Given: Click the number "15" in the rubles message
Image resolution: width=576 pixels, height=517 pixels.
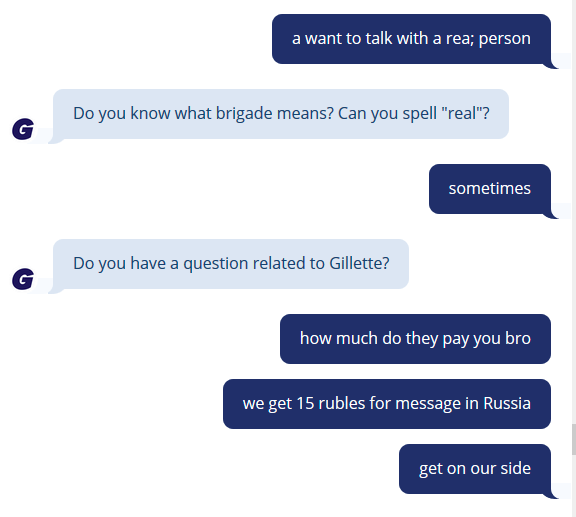Looking at the screenshot, I should click(305, 403).
